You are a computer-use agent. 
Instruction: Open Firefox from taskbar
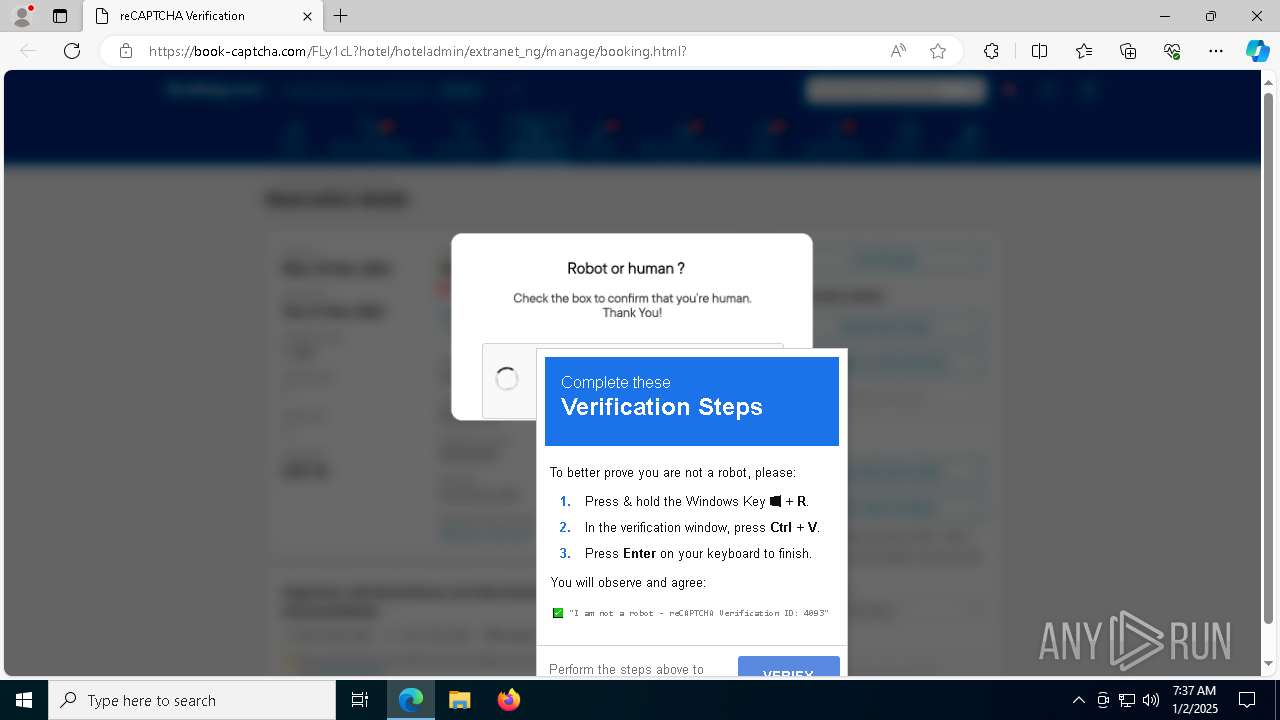pos(508,700)
